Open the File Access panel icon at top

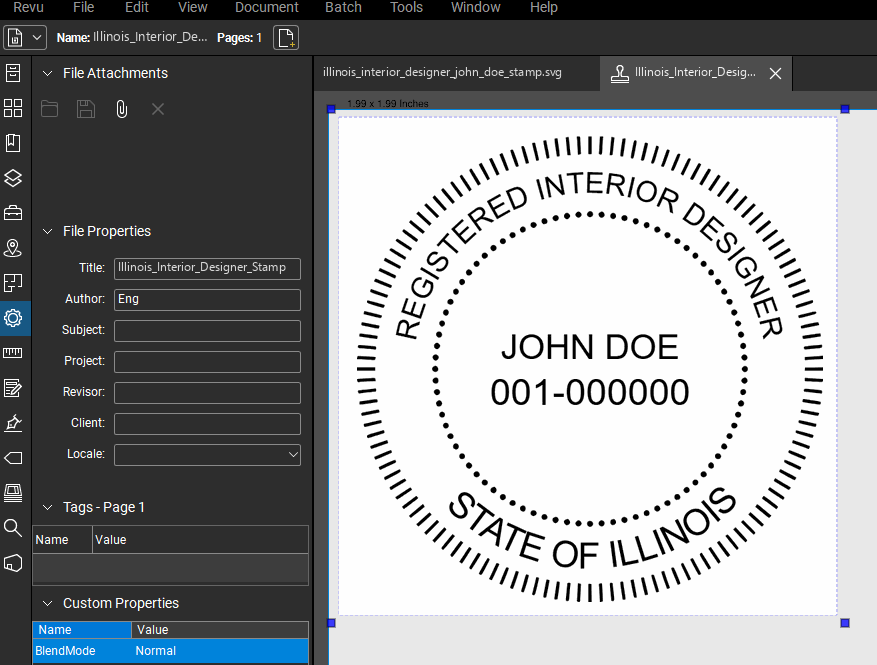tap(13, 73)
